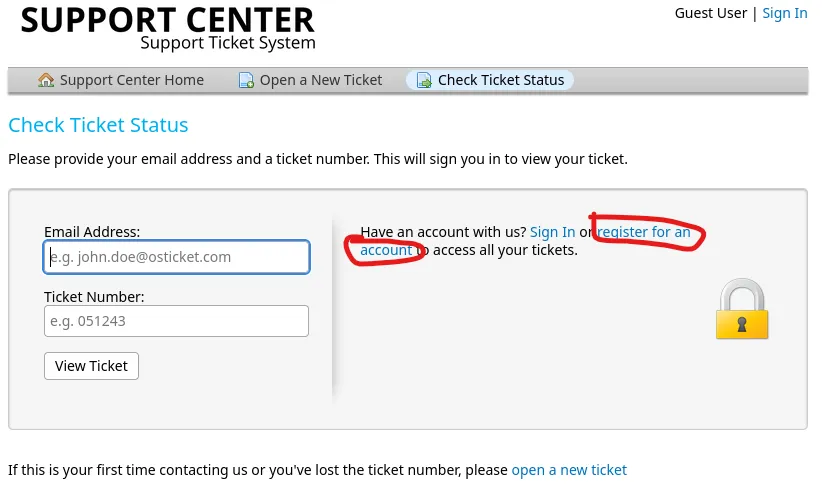Click Sign In link in page header
Screen dimensions: 822x491
pyautogui.click(x=785, y=13)
